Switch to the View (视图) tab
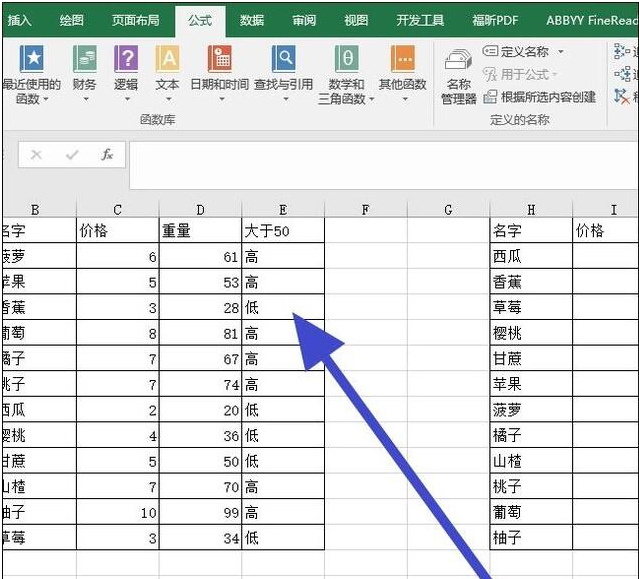 (356, 20)
